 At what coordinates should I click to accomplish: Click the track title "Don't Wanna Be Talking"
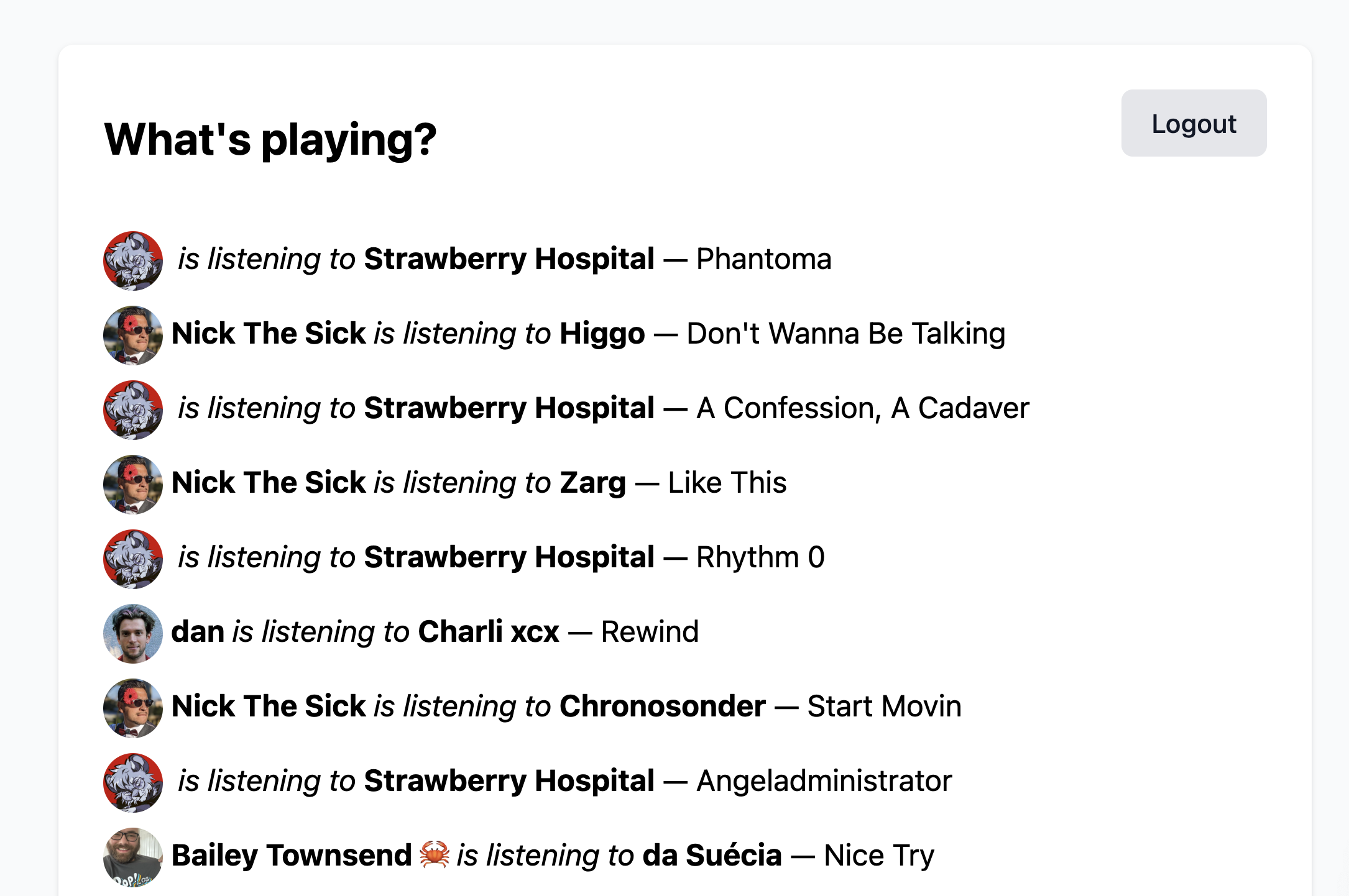(x=845, y=334)
